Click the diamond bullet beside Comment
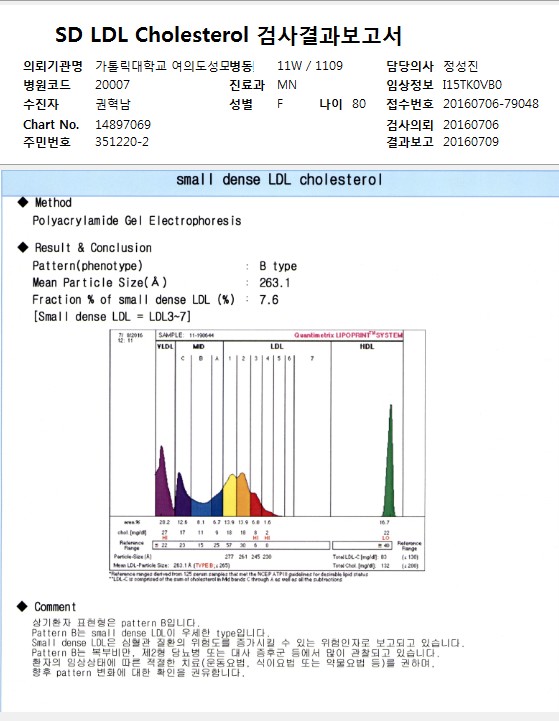Image resolution: width=559 pixels, height=721 pixels. click(x=22, y=607)
